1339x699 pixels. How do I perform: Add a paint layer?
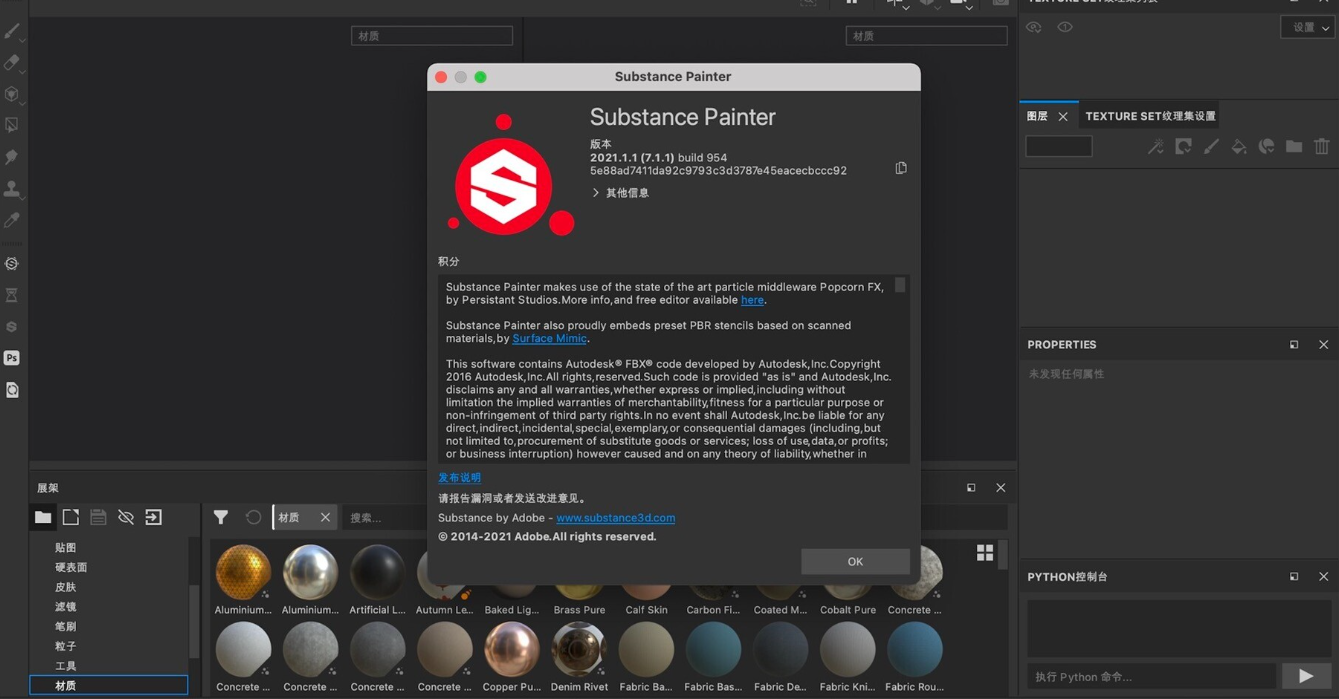tap(1211, 147)
